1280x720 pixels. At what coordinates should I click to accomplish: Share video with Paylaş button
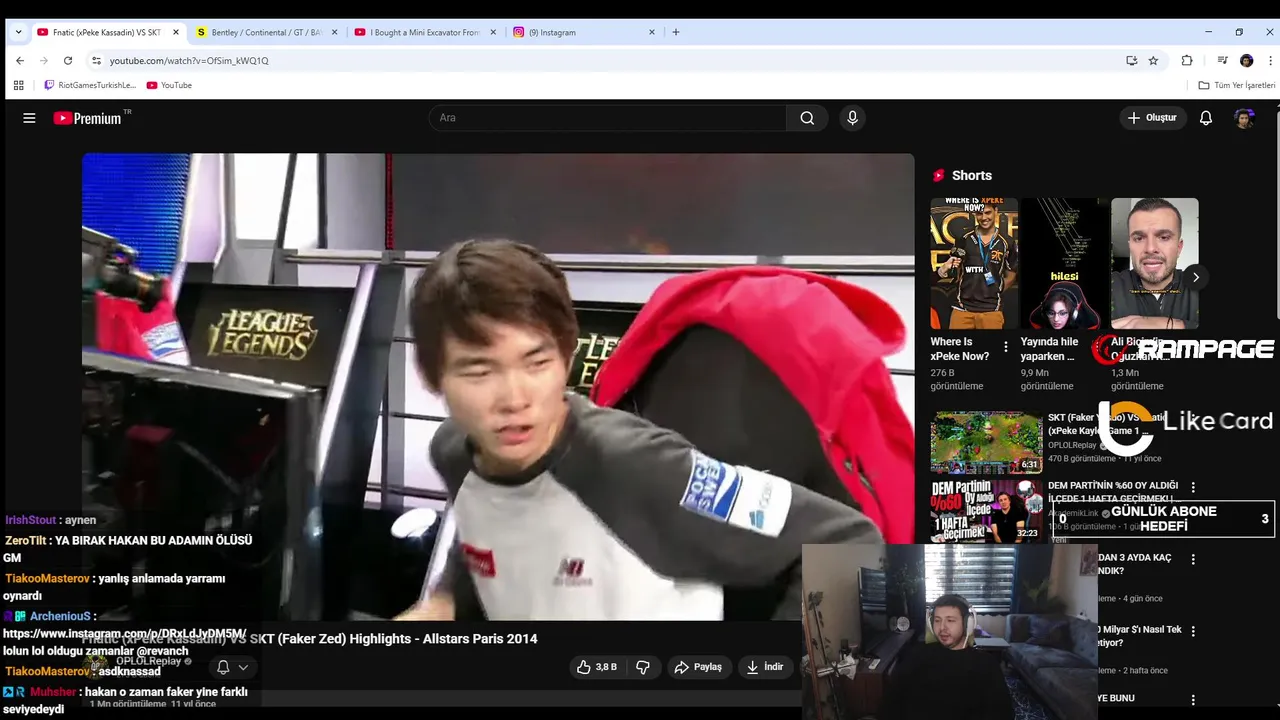click(698, 667)
